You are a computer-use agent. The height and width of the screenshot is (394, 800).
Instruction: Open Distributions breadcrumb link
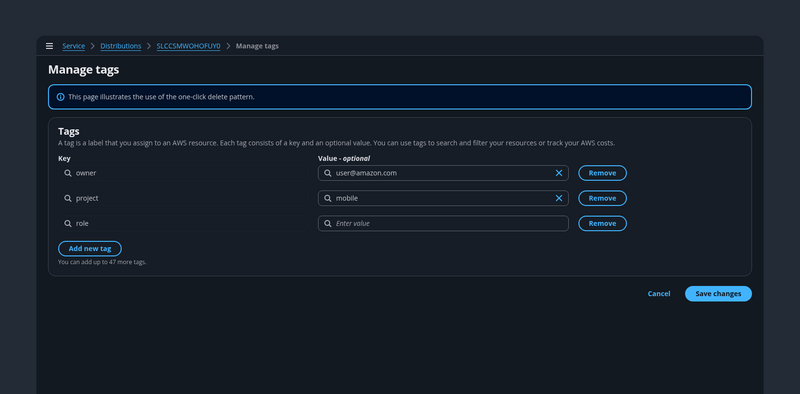pyautogui.click(x=121, y=46)
